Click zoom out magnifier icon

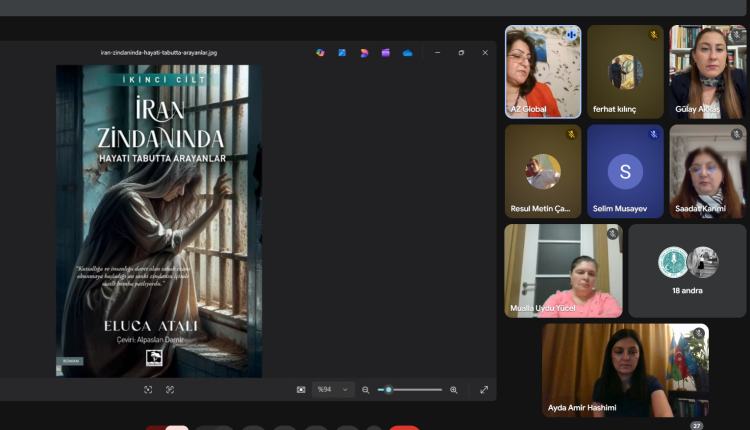(366, 390)
